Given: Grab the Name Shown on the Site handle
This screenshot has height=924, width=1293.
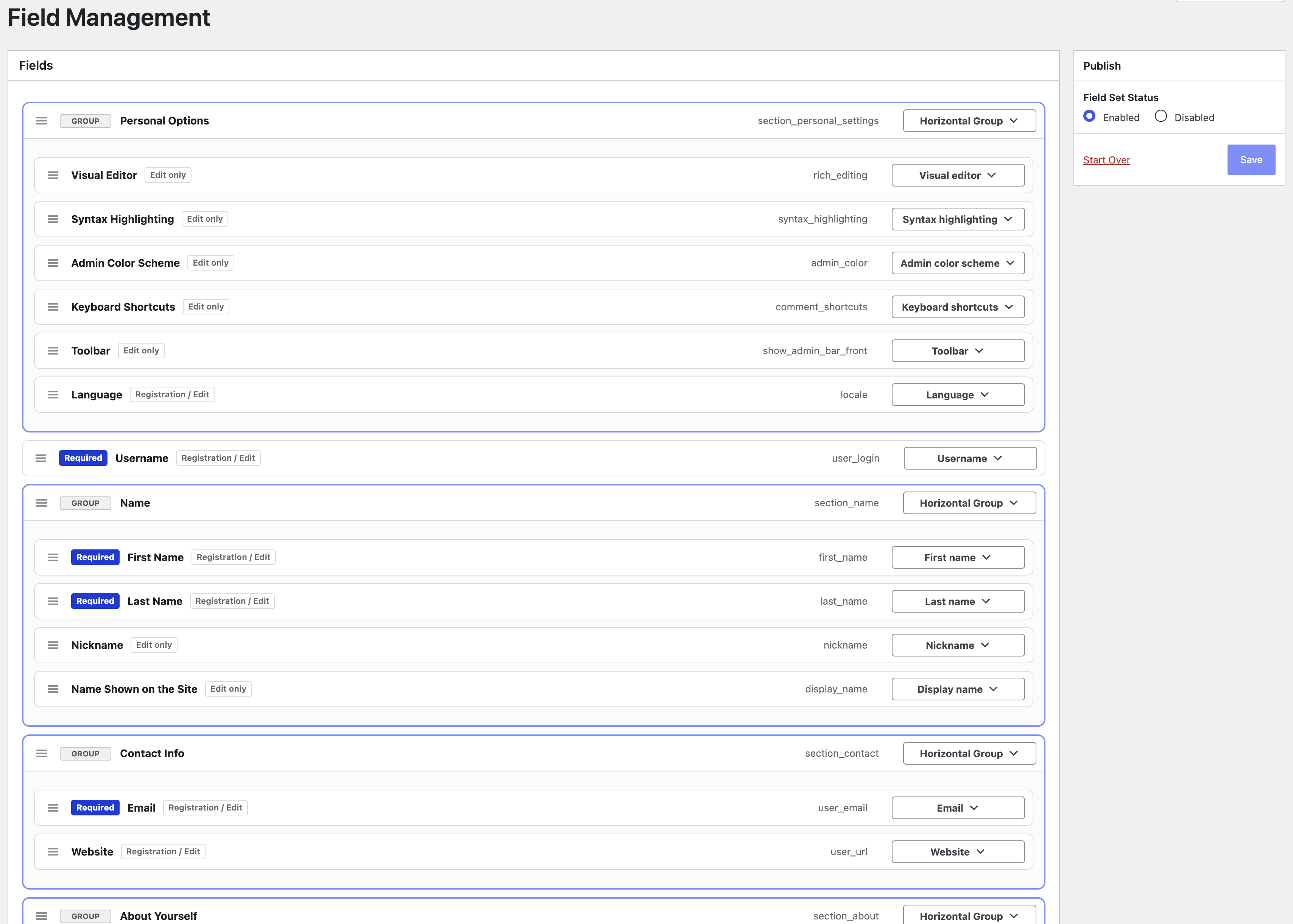Looking at the screenshot, I should [x=53, y=688].
